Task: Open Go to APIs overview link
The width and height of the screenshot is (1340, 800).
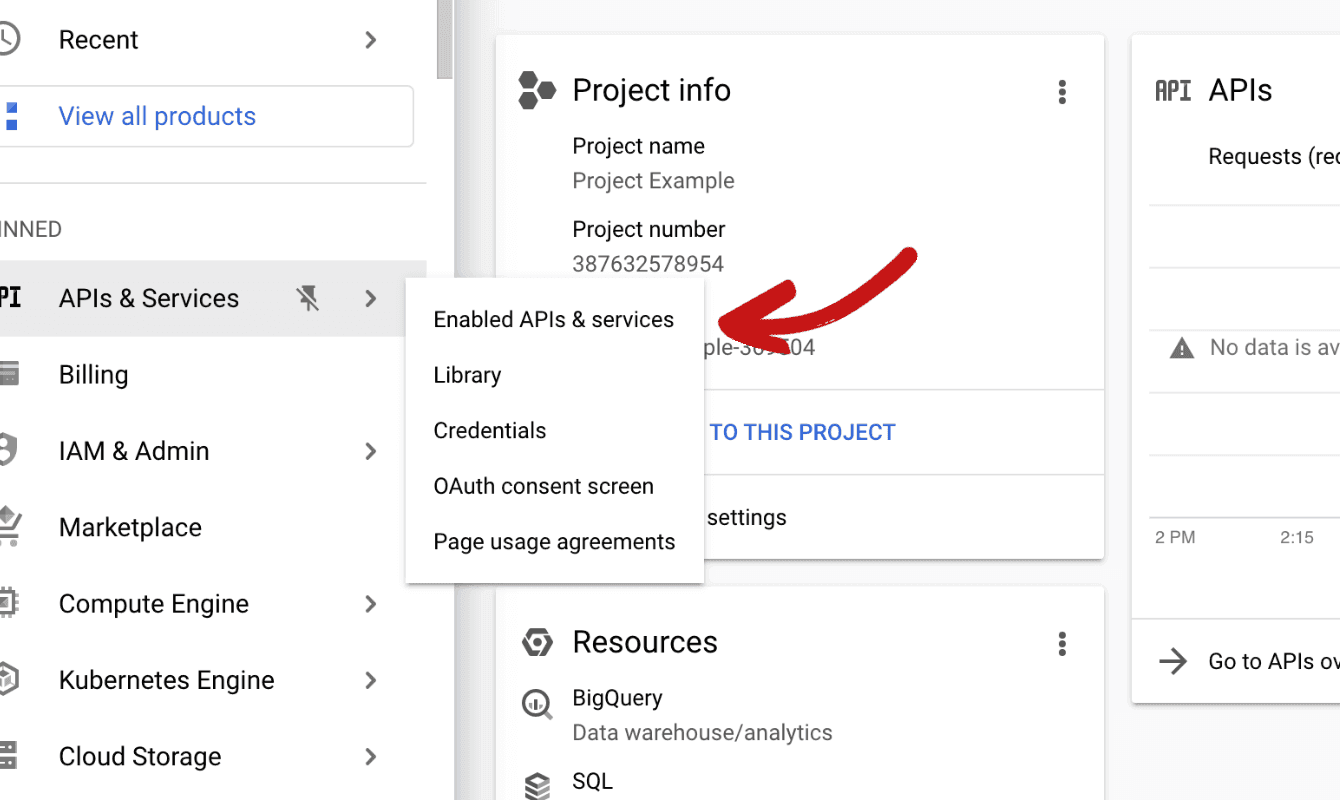Action: (x=1273, y=661)
